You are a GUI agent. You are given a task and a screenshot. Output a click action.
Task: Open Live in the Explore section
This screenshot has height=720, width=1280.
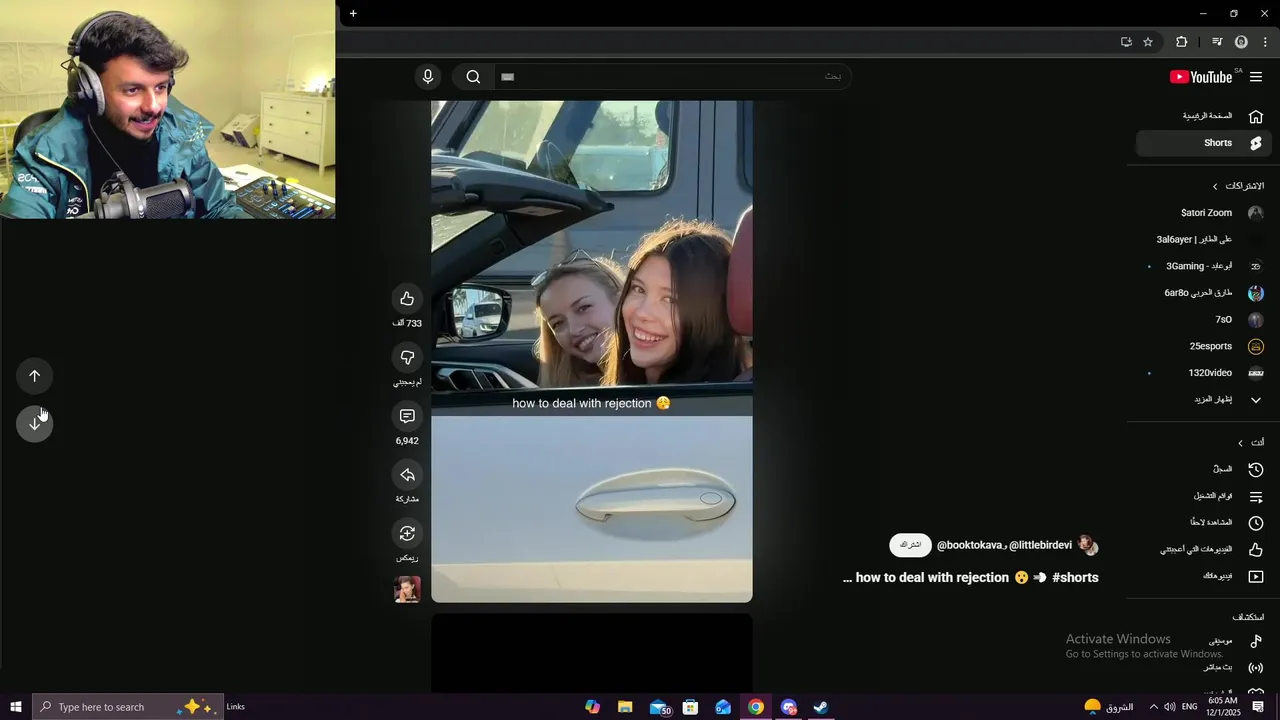[1203, 667]
